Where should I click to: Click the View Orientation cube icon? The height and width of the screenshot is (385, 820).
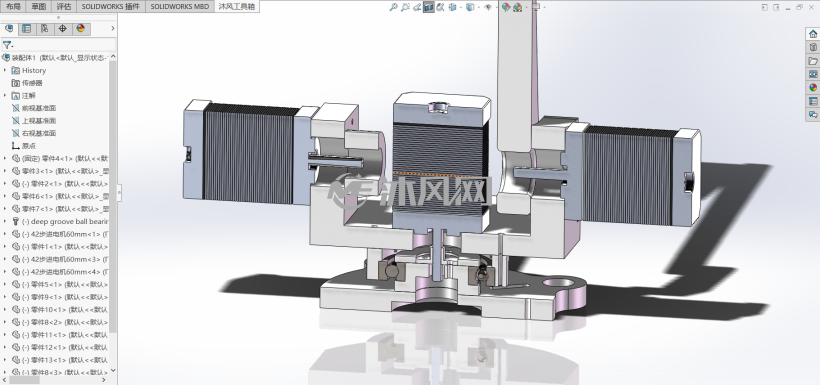coord(452,7)
